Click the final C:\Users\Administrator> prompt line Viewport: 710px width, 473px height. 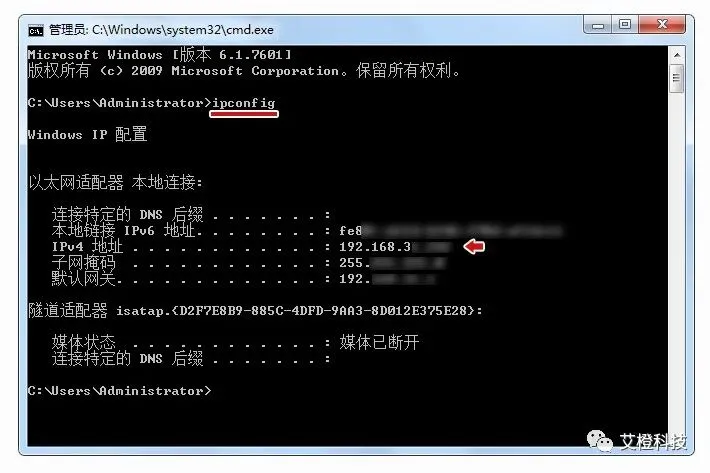point(120,391)
